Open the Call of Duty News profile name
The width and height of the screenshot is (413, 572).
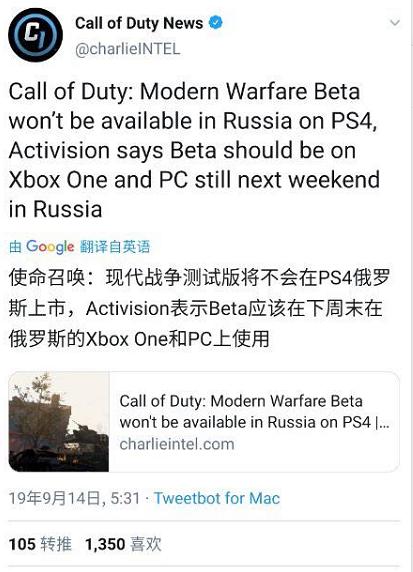point(139,23)
